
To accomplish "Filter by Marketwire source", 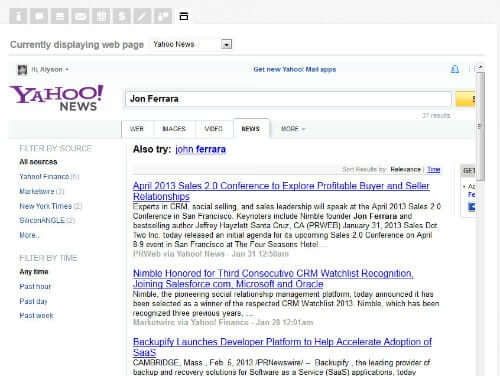I will (37, 191).
